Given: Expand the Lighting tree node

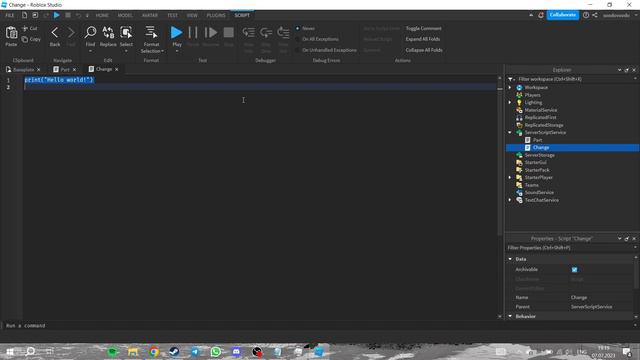Looking at the screenshot, I should (510, 102).
